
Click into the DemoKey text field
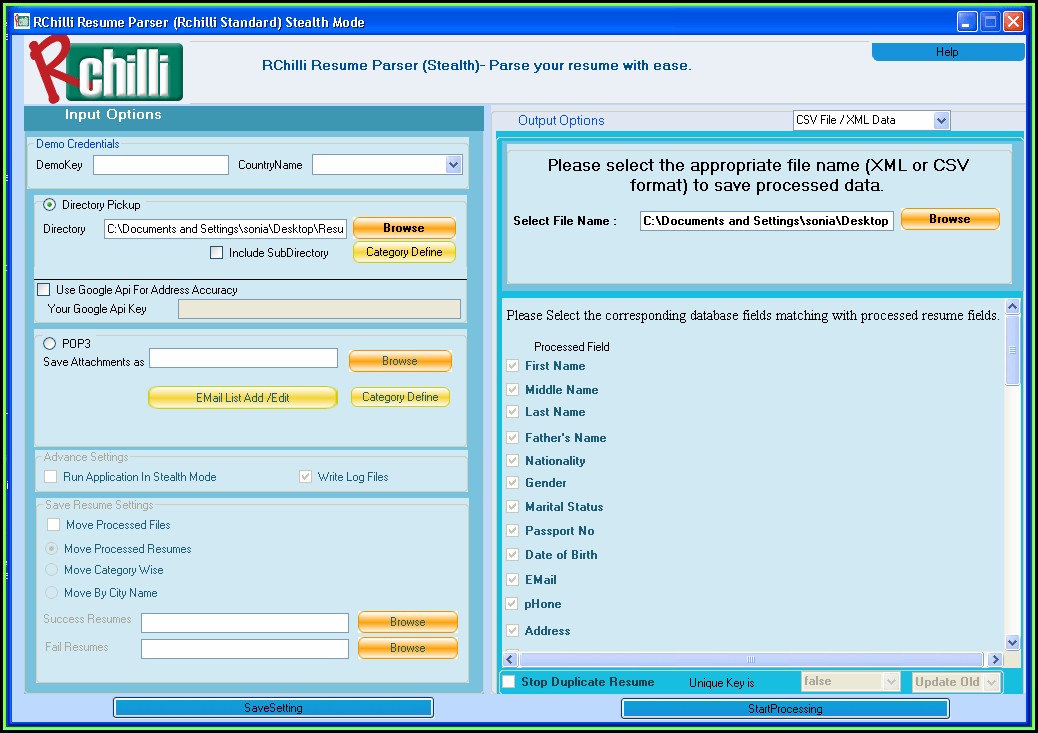point(161,165)
